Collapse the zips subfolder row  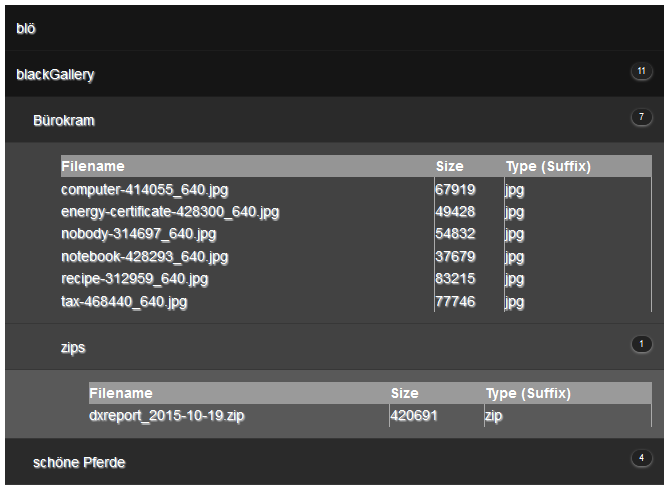(73, 348)
